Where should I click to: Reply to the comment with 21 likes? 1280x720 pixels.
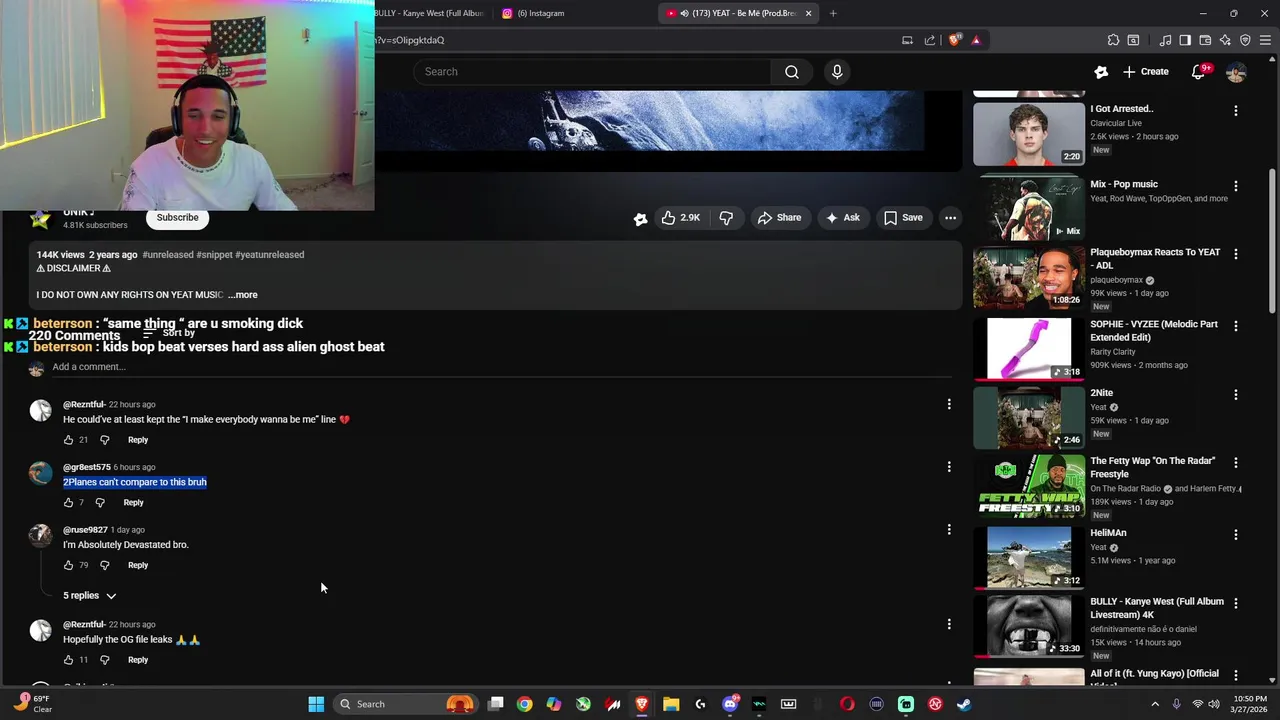point(138,440)
